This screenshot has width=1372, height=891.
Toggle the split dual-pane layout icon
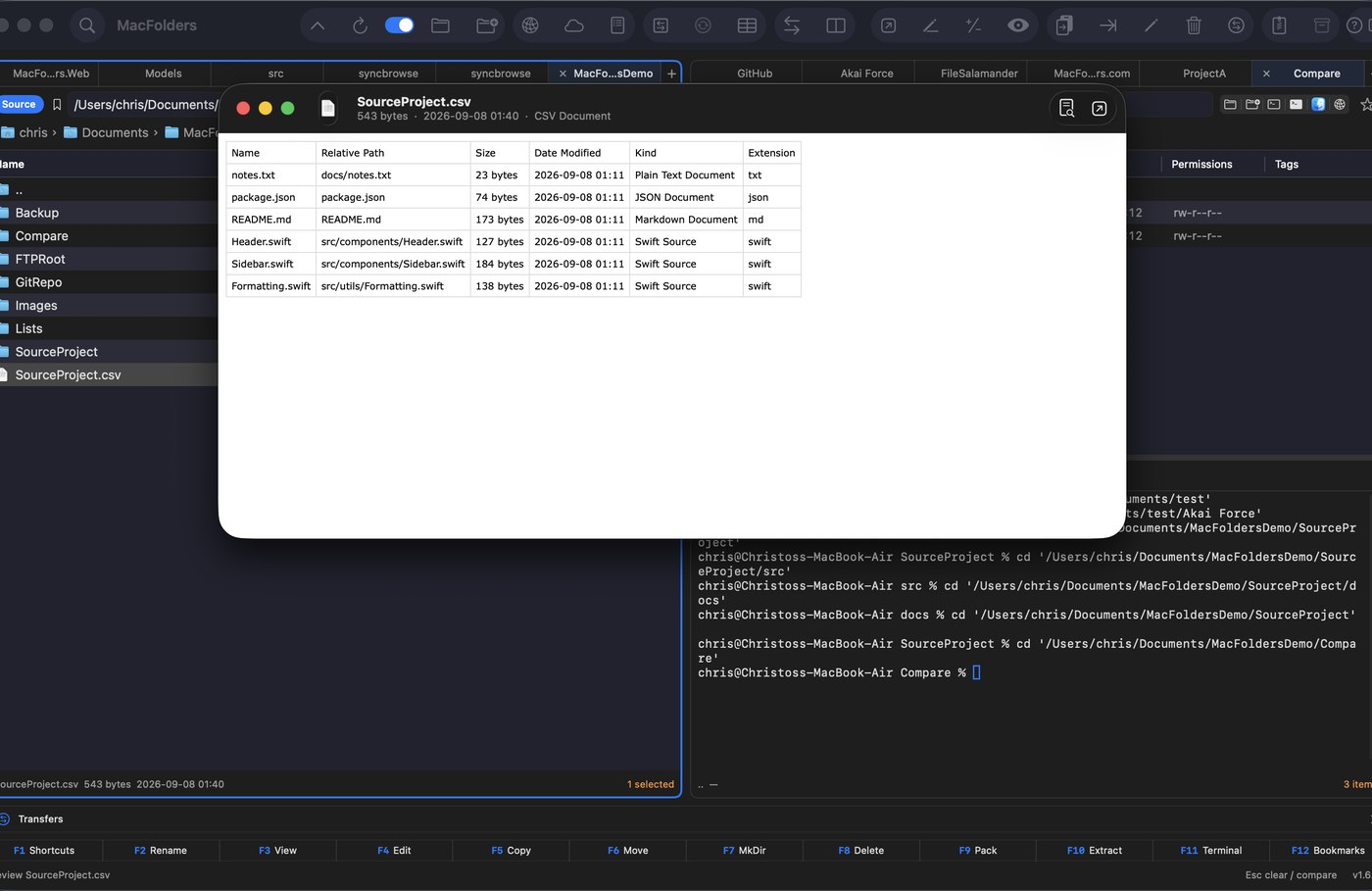click(x=836, y=25)
